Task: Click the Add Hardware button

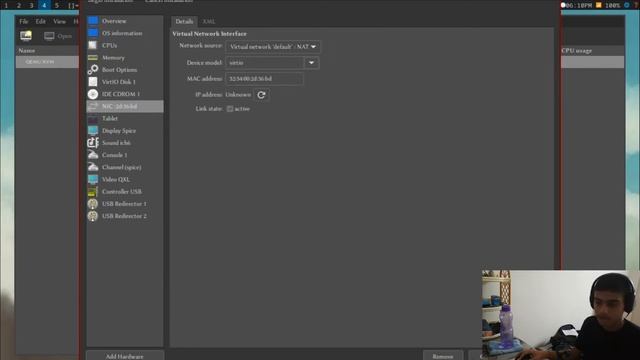Action: (125, 356)
